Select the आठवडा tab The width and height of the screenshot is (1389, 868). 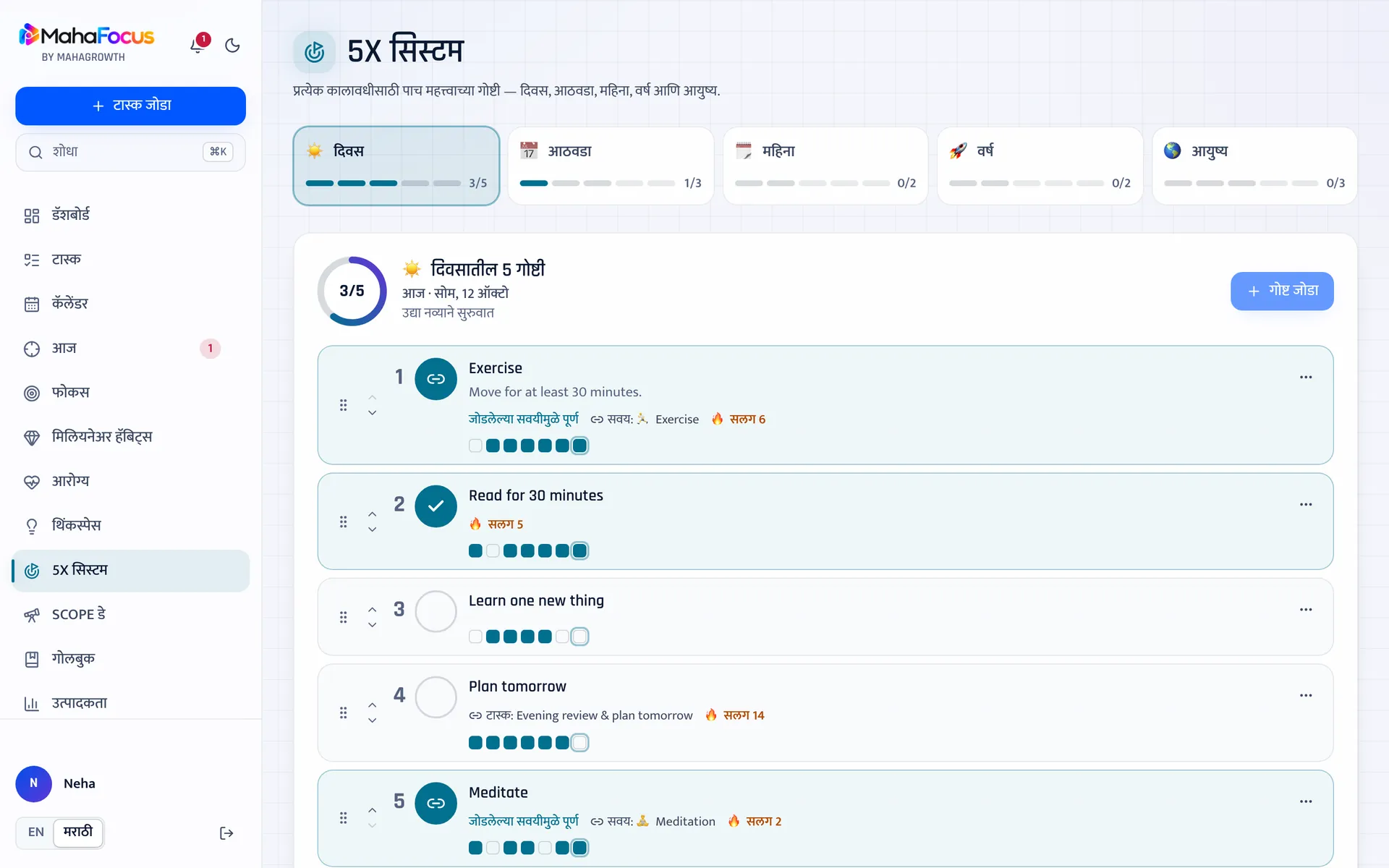coord(611,166)
